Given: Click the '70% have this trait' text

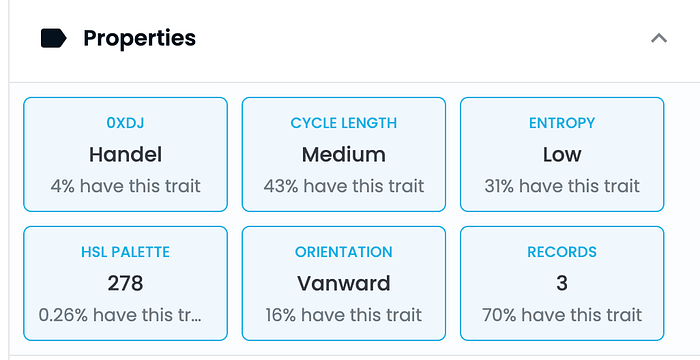Looking at the screenshot, I should 562,315.
